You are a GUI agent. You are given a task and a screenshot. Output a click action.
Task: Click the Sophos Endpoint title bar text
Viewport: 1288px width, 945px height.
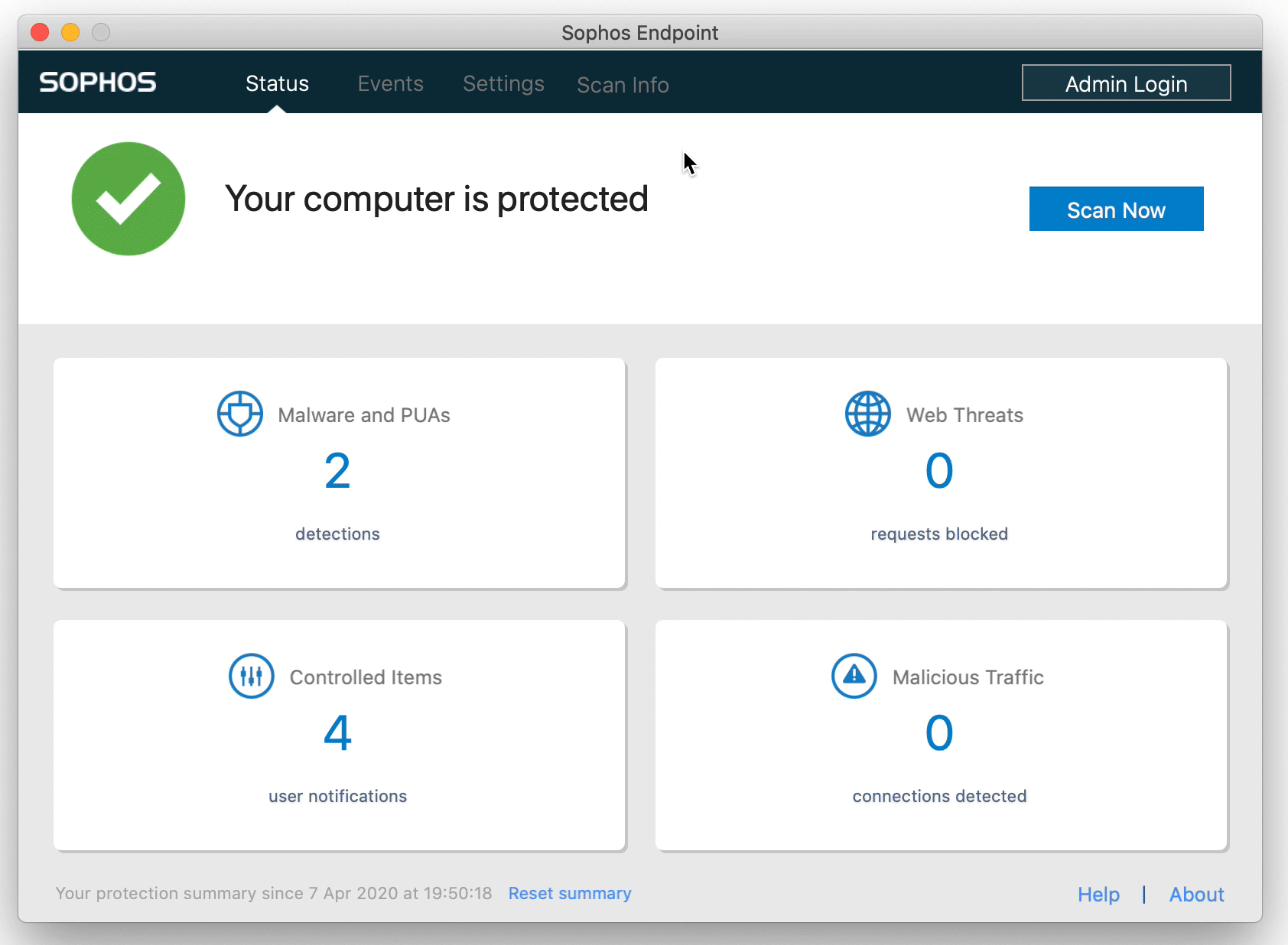point(640,33)
